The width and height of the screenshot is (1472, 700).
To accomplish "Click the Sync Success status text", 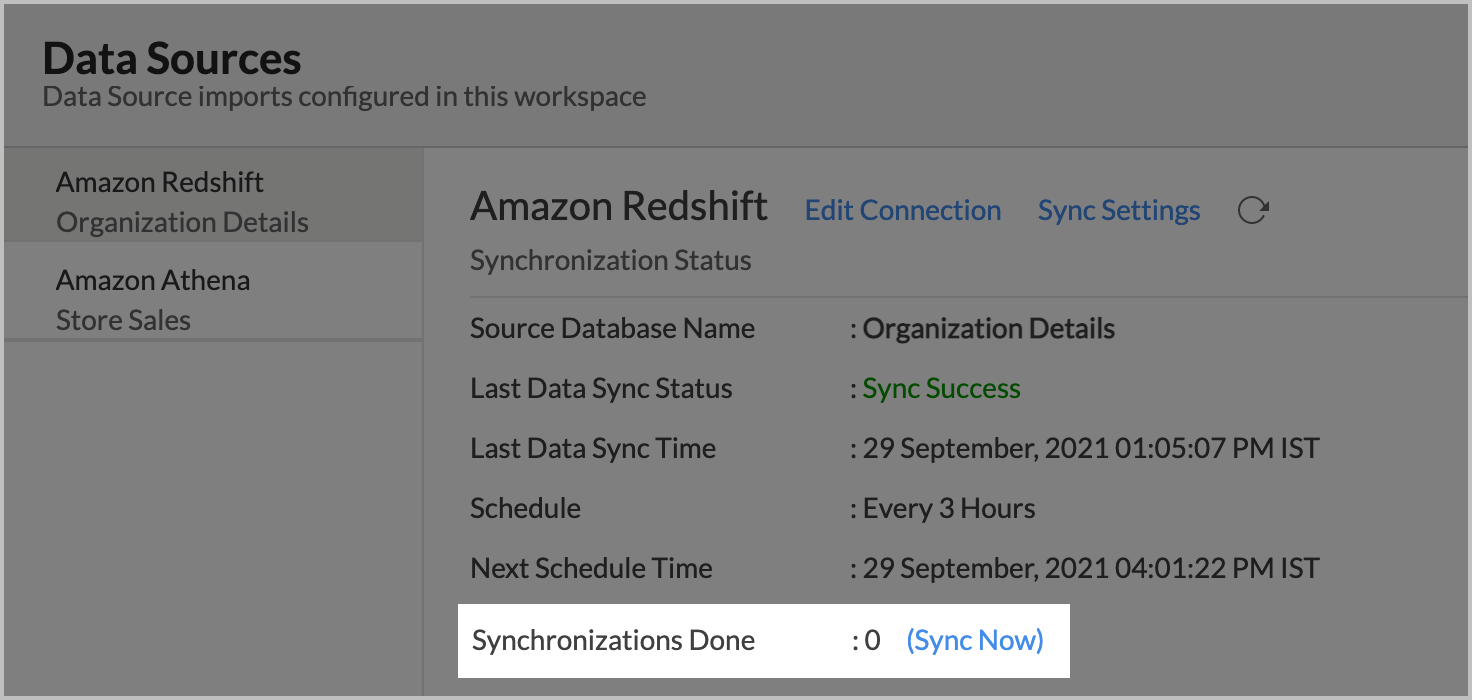I will tap(942, 388).
